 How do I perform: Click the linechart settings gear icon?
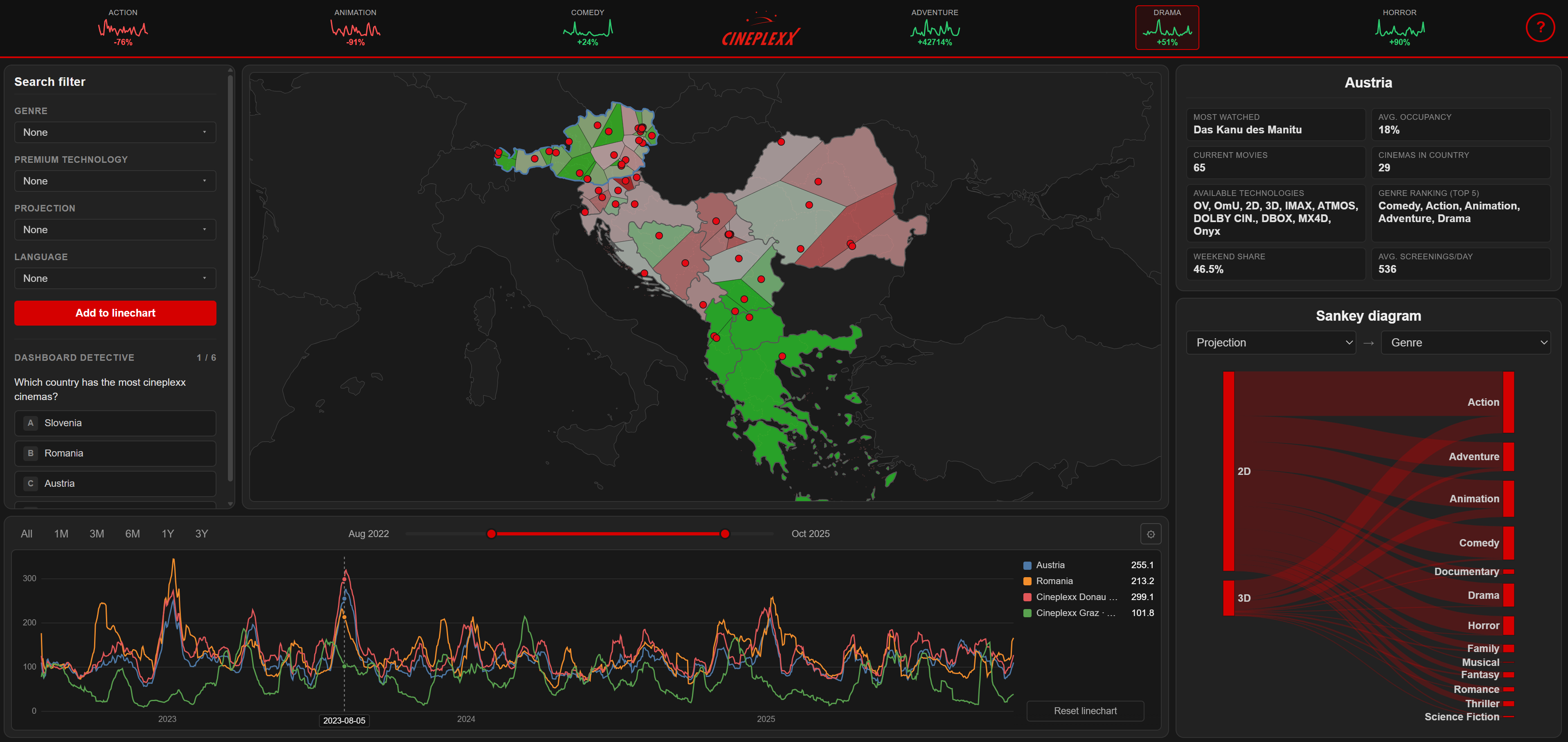(1151, 534)
